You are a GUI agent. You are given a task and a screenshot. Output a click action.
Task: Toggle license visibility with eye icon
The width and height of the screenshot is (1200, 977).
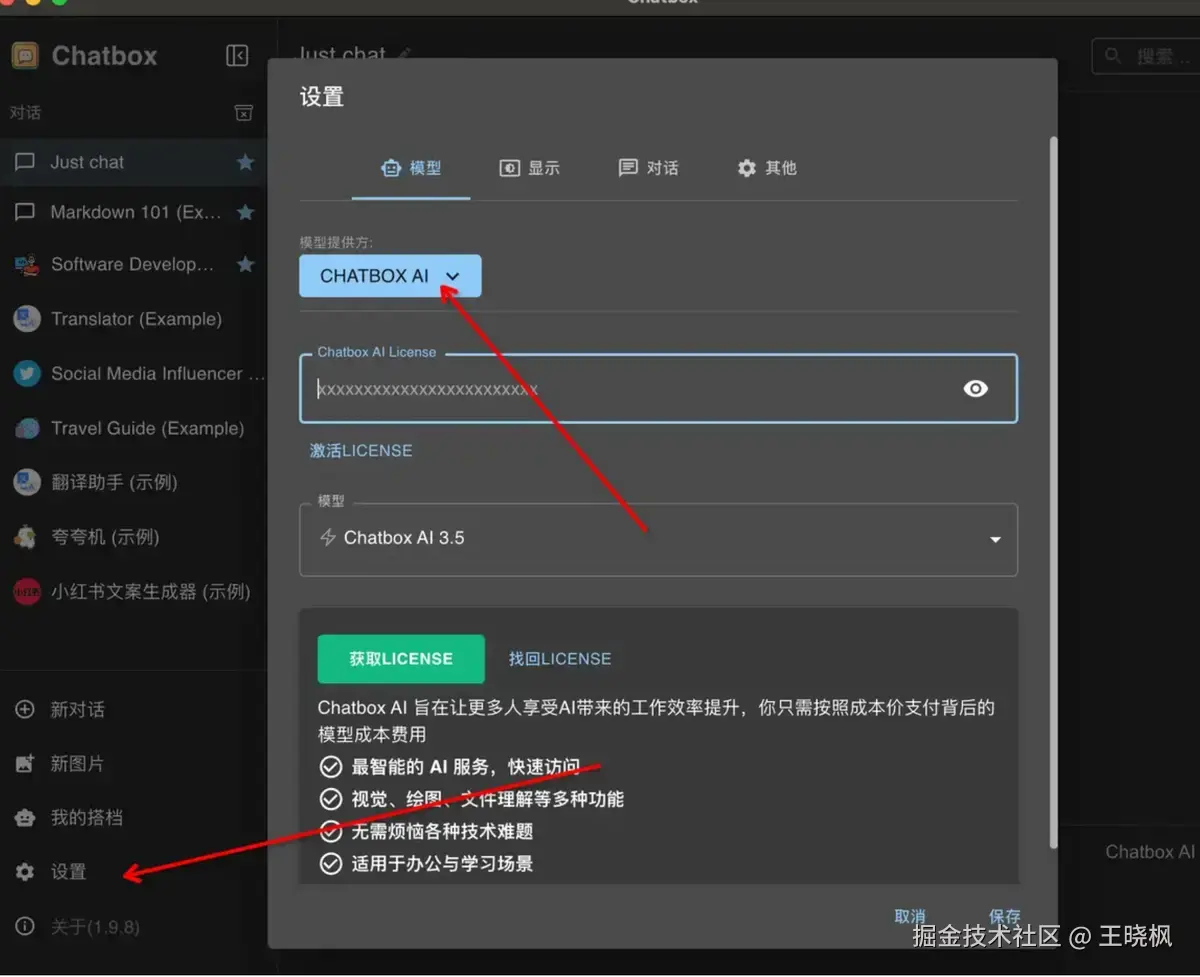coord(976,389)
